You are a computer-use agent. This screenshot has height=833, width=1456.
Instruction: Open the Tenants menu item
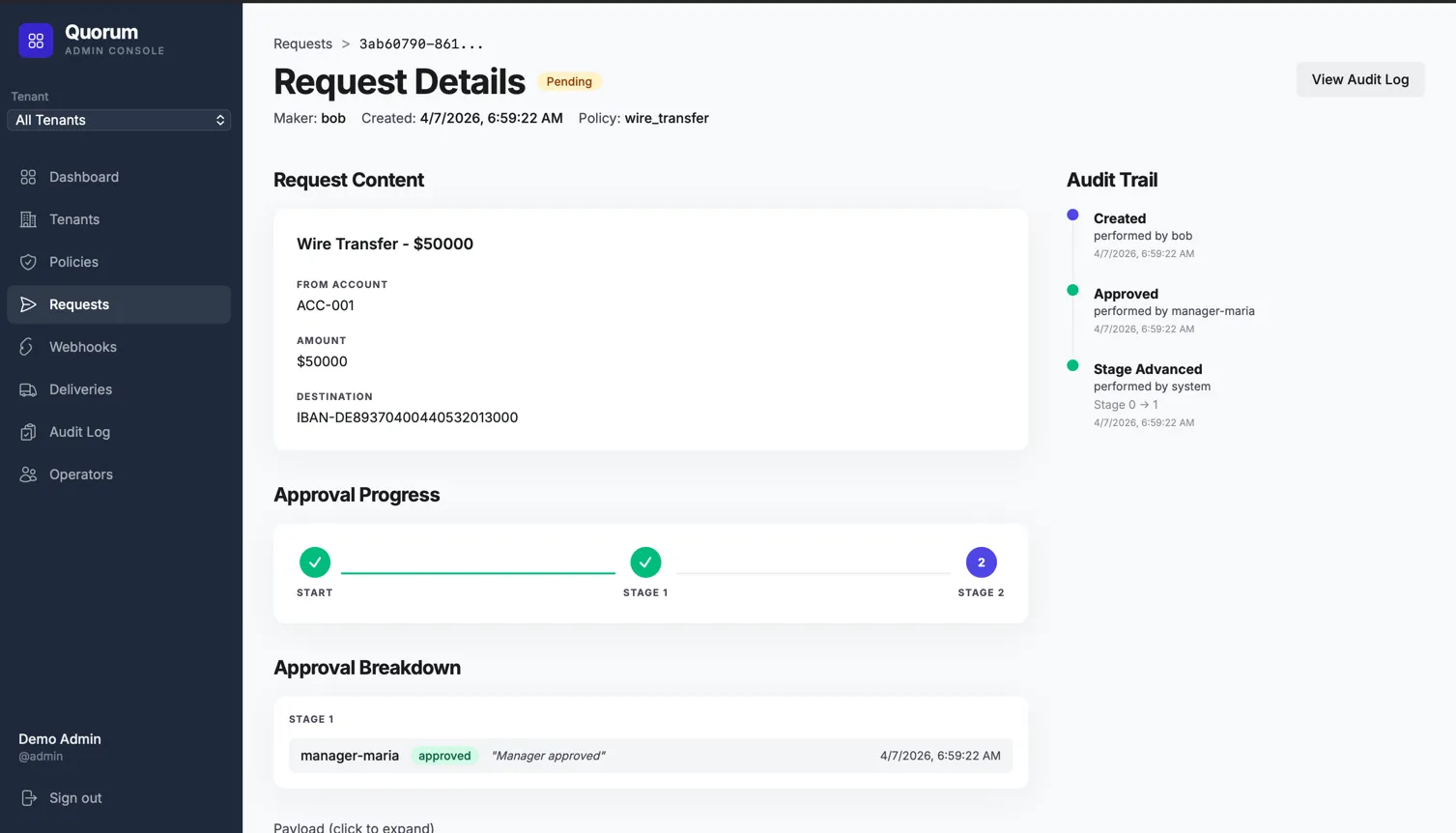[119, 219]
